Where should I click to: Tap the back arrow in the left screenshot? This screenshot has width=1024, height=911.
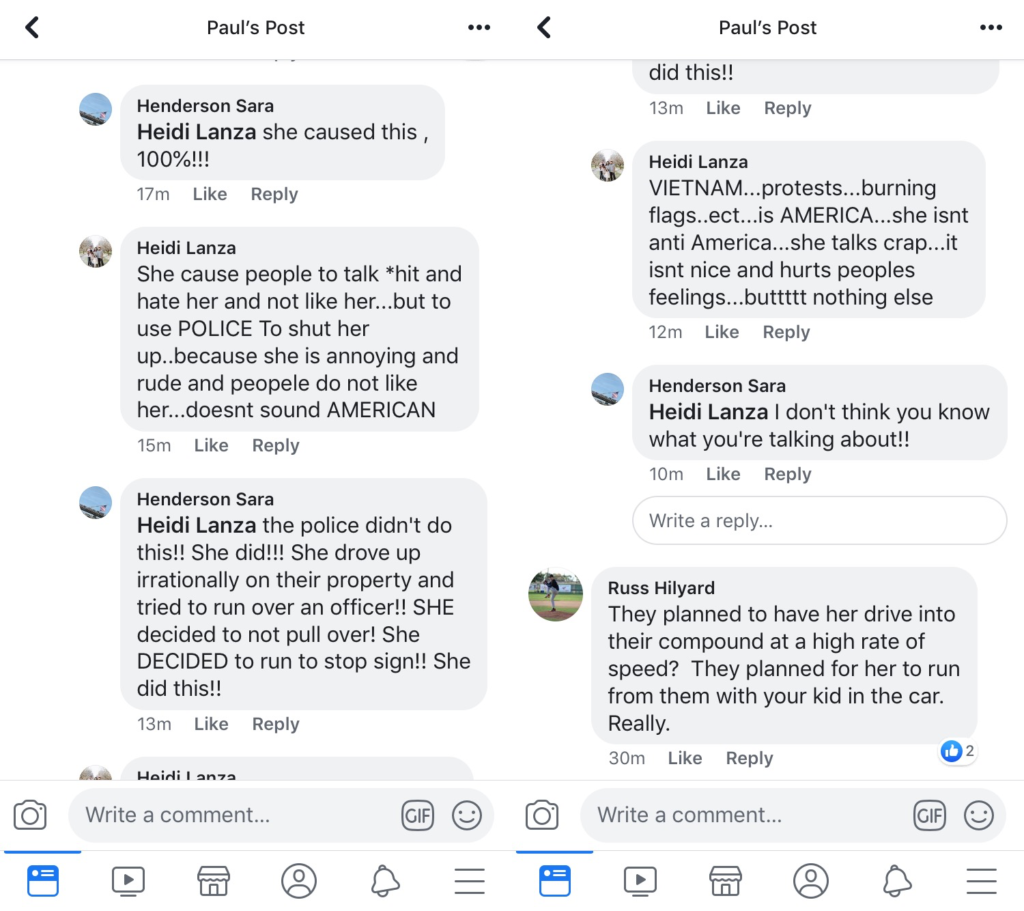[x=32, y=28]
